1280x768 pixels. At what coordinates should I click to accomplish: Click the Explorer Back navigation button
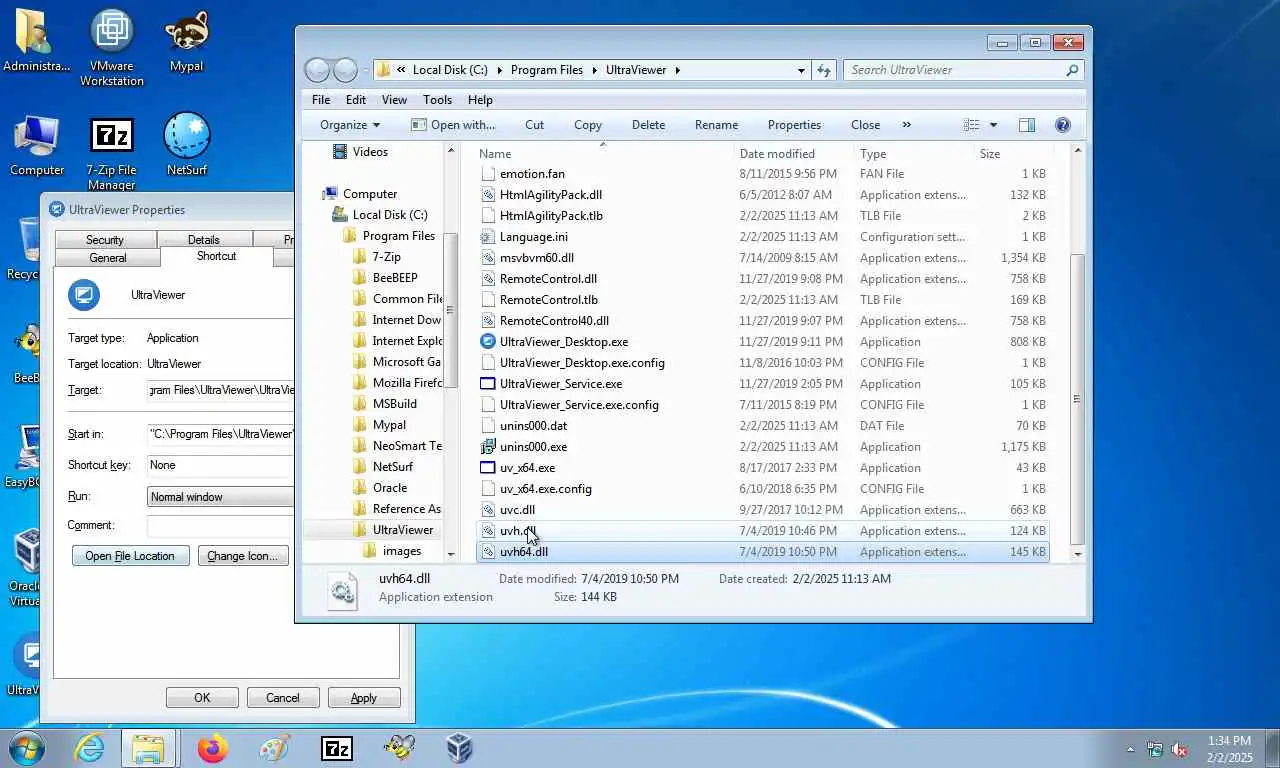point(317,70)
